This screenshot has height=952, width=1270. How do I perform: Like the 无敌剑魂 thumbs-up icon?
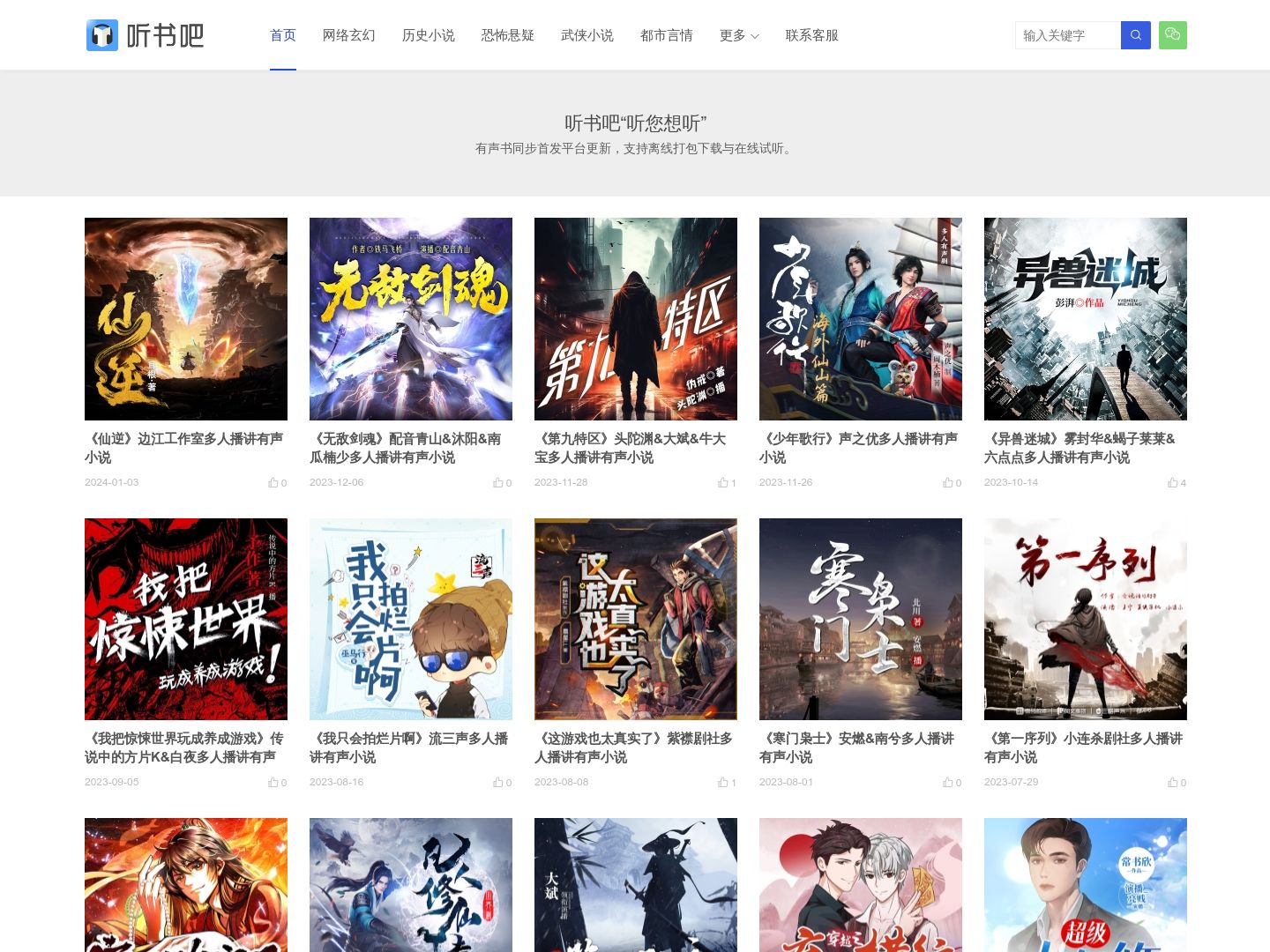tap(498, 482)
